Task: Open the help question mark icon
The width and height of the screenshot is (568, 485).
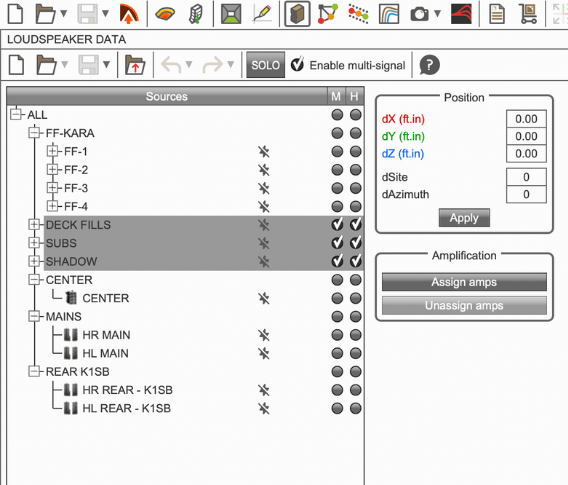Action: pos(429,65)
